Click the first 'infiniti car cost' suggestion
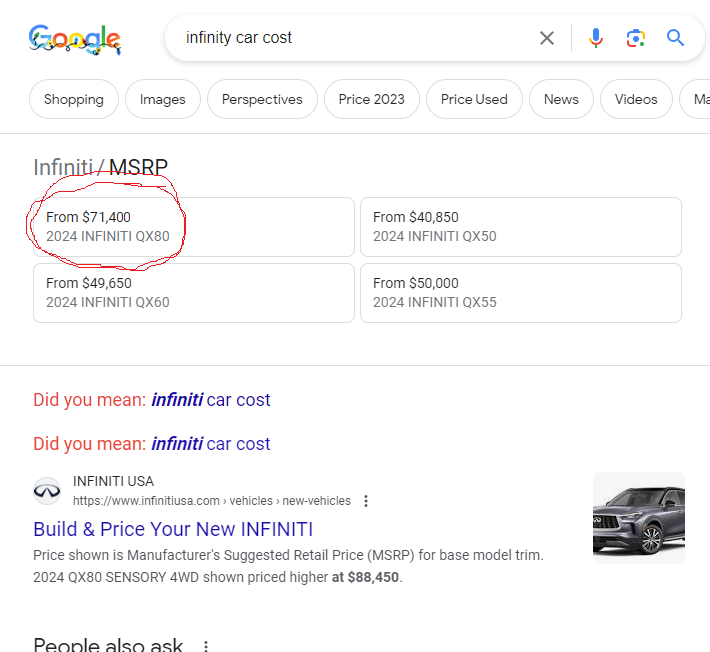 [x=211, y=400]
